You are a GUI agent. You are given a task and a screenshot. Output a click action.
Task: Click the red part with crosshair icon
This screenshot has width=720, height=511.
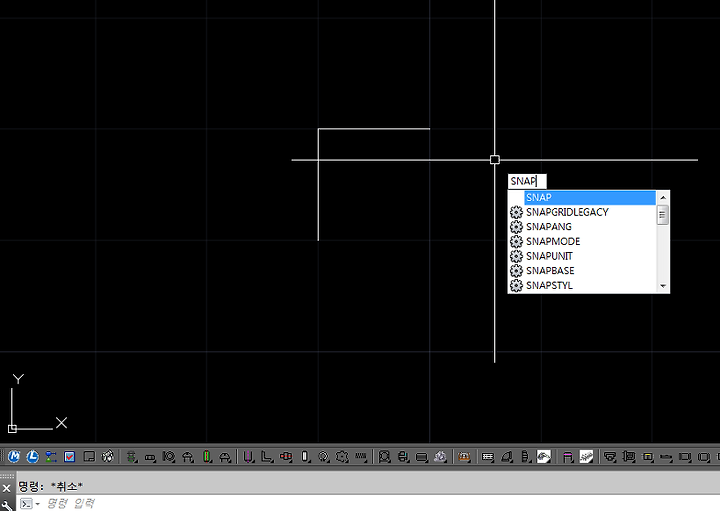point(286,456)
